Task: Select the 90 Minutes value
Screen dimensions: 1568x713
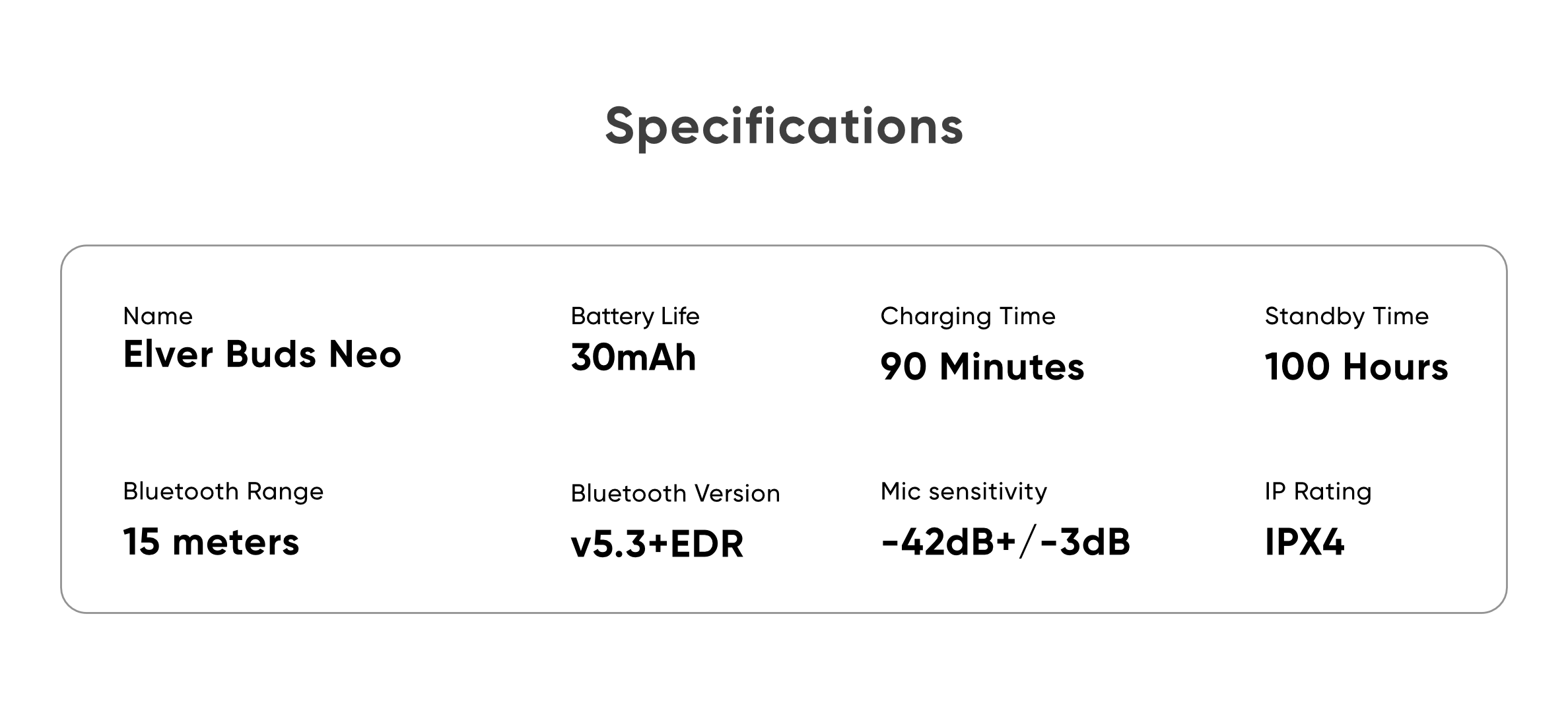Action: 982,366
